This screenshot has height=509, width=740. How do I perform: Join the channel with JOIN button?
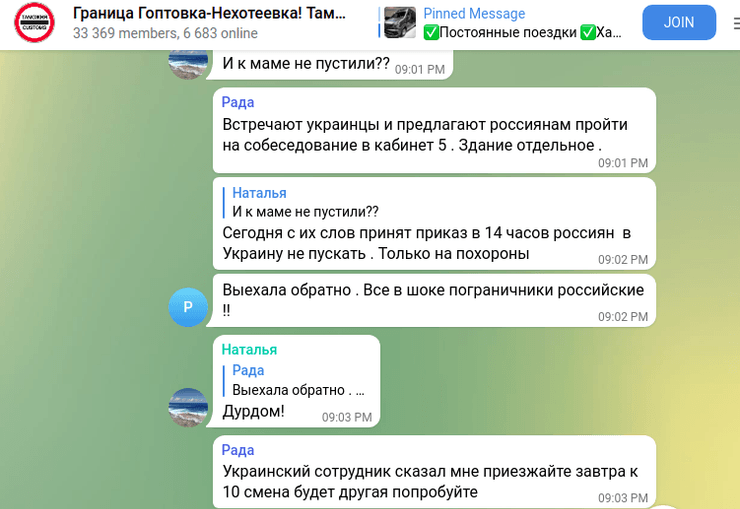coord(679,22)
